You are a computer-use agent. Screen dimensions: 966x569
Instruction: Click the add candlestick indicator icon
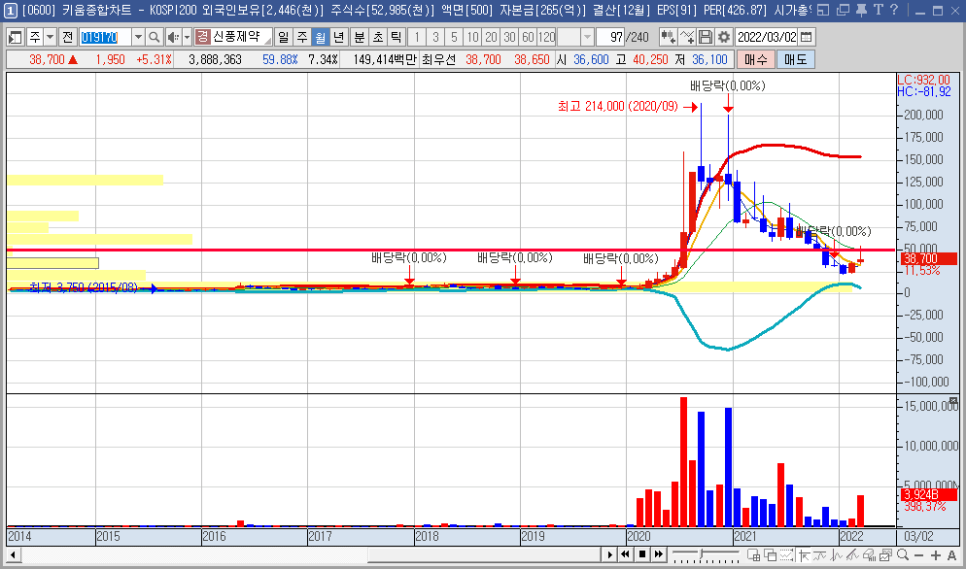(x=667, y=37)
